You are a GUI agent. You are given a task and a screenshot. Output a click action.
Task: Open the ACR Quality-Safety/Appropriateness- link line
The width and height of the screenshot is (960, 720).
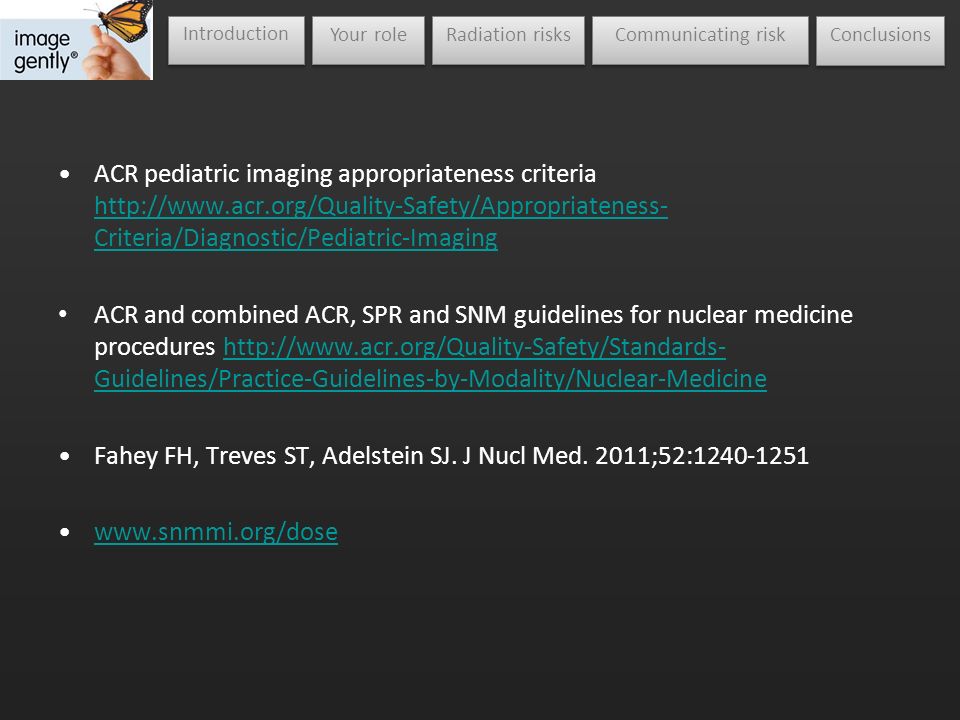click(x=381, y=206)
